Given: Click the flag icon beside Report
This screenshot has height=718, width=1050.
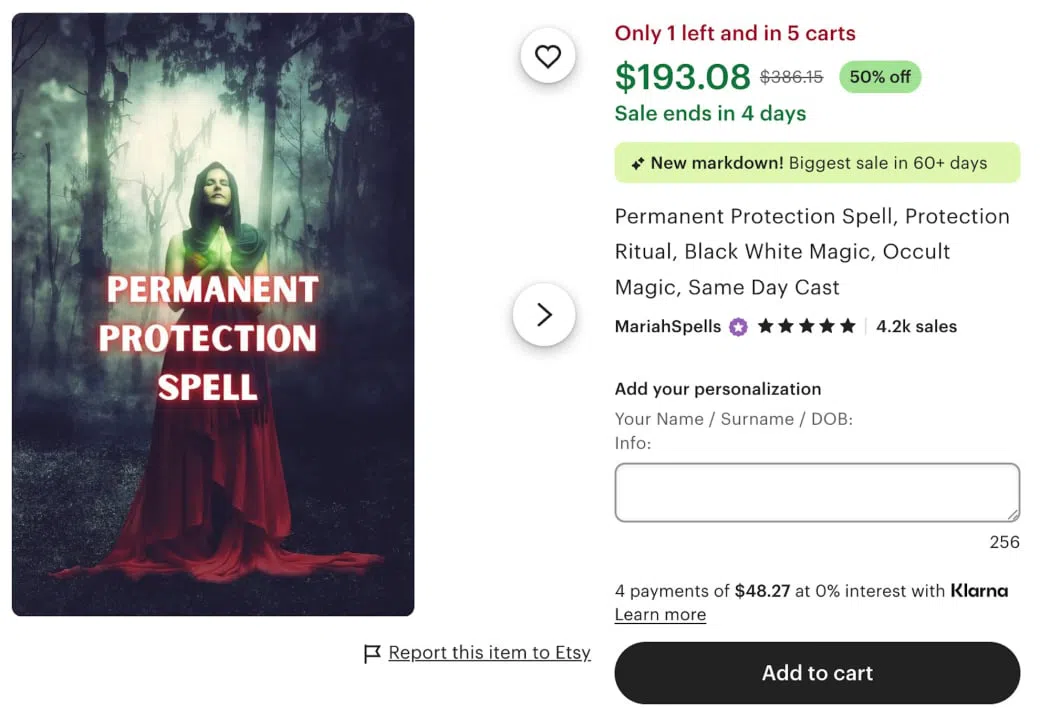Looking at the screenshot, I should pyautogui.click(x=372, y=654).
